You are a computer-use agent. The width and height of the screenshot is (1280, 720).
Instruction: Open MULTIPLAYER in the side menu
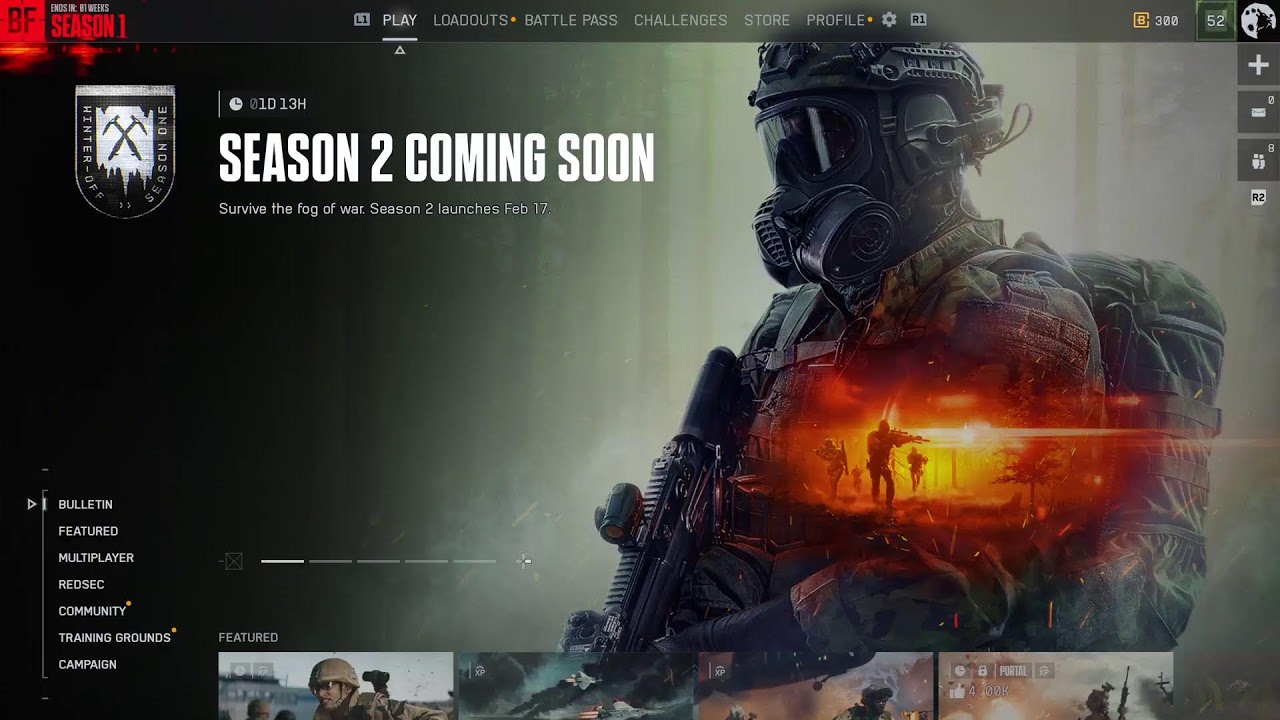point(96,558)
